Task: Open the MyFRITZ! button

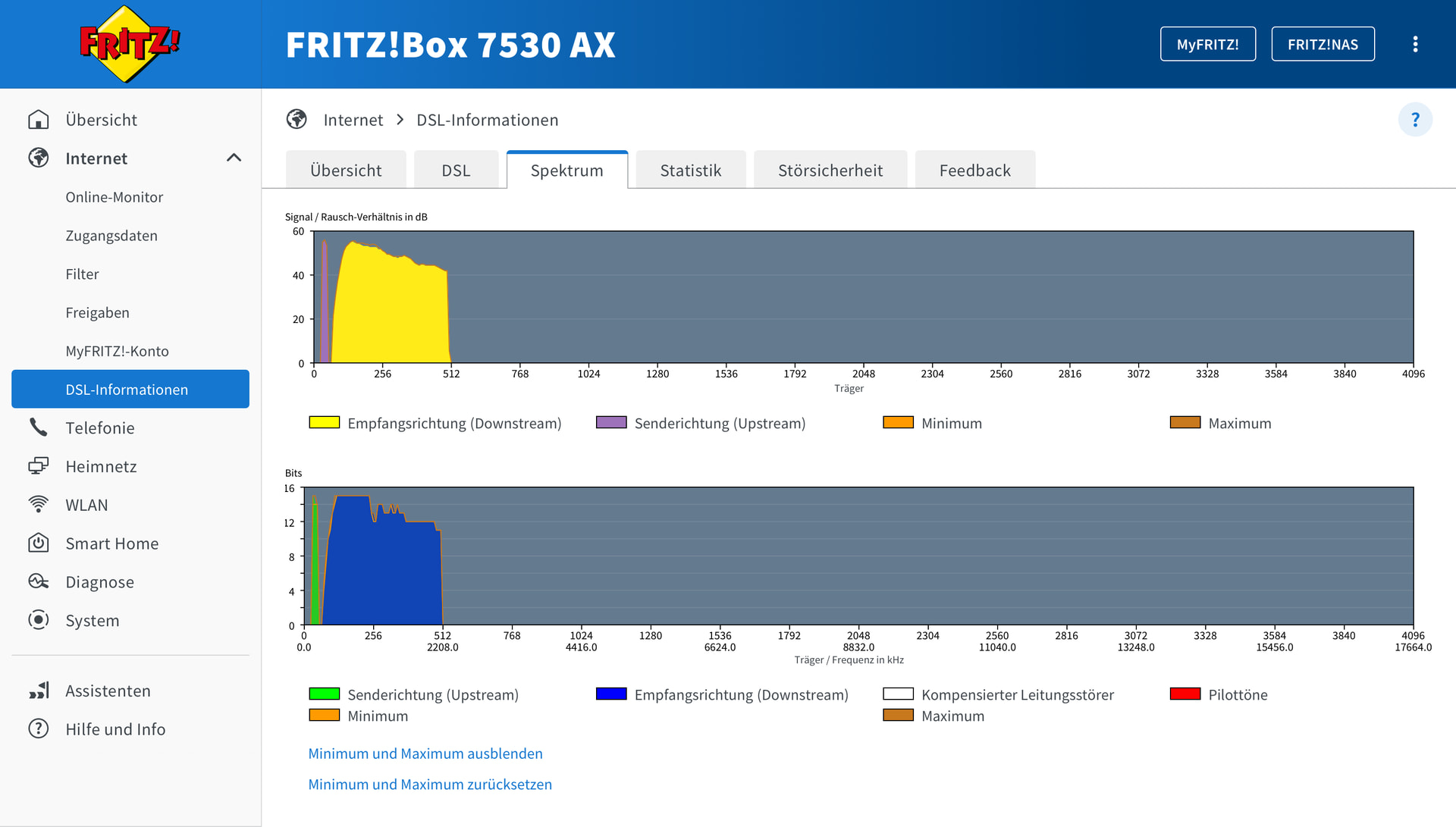Action: coord(1208,44)
